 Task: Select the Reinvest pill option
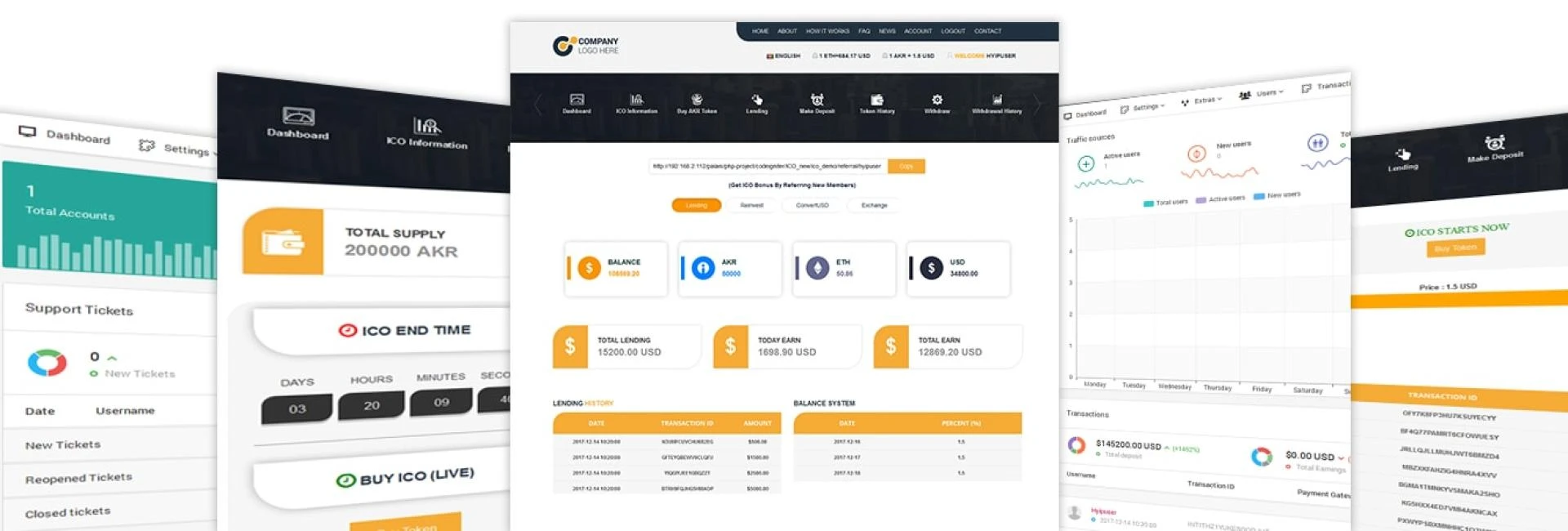pyautogui.click(x=751, y=205)
